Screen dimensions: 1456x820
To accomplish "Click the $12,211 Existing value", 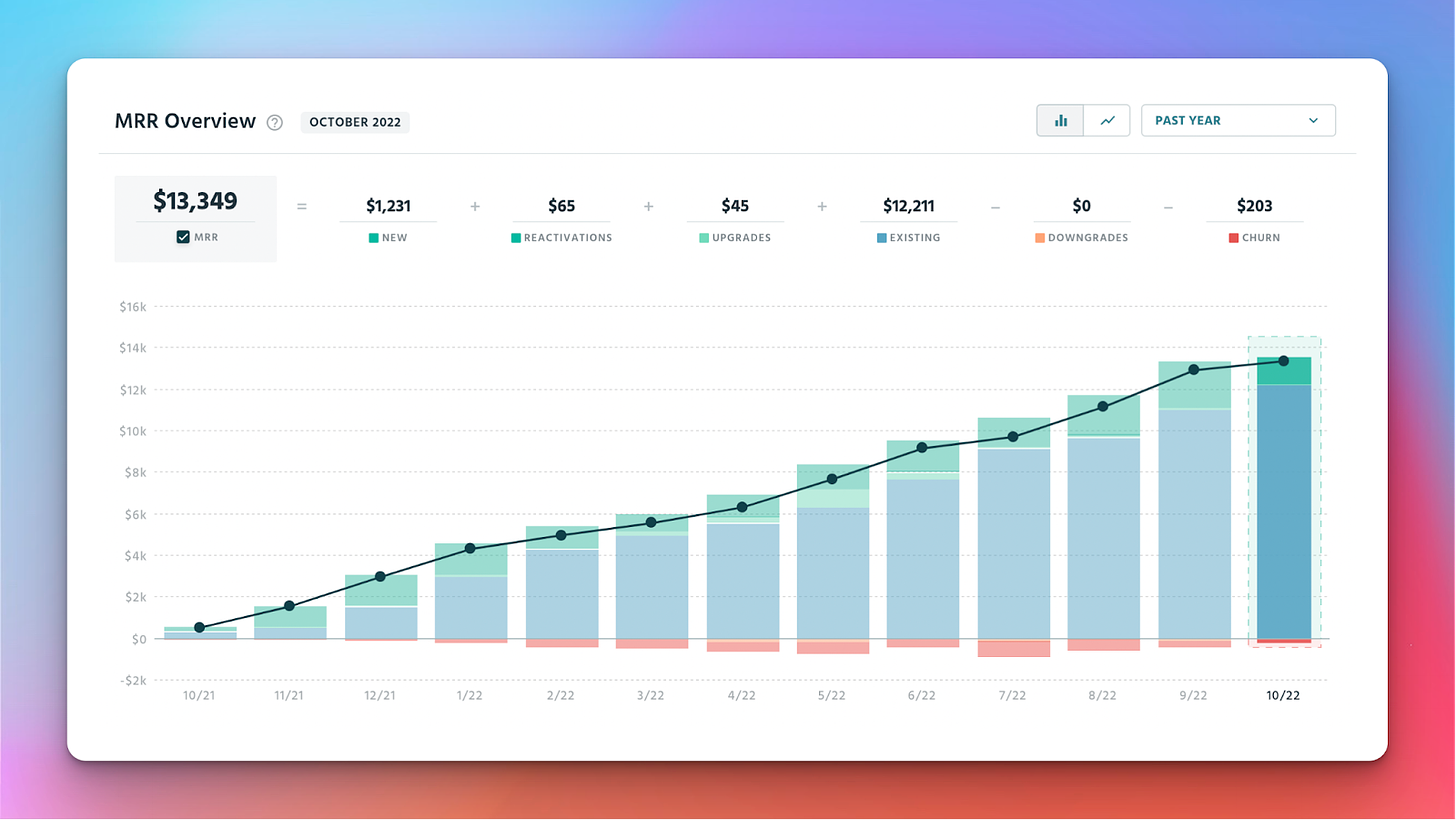I will point(908,206).
